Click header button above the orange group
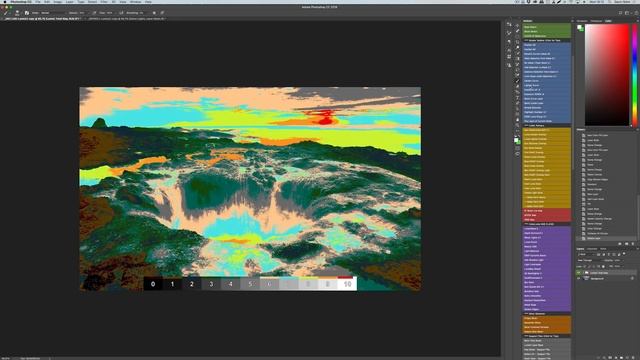The width and height of the screenshot is (640, 360). (547, 314)
